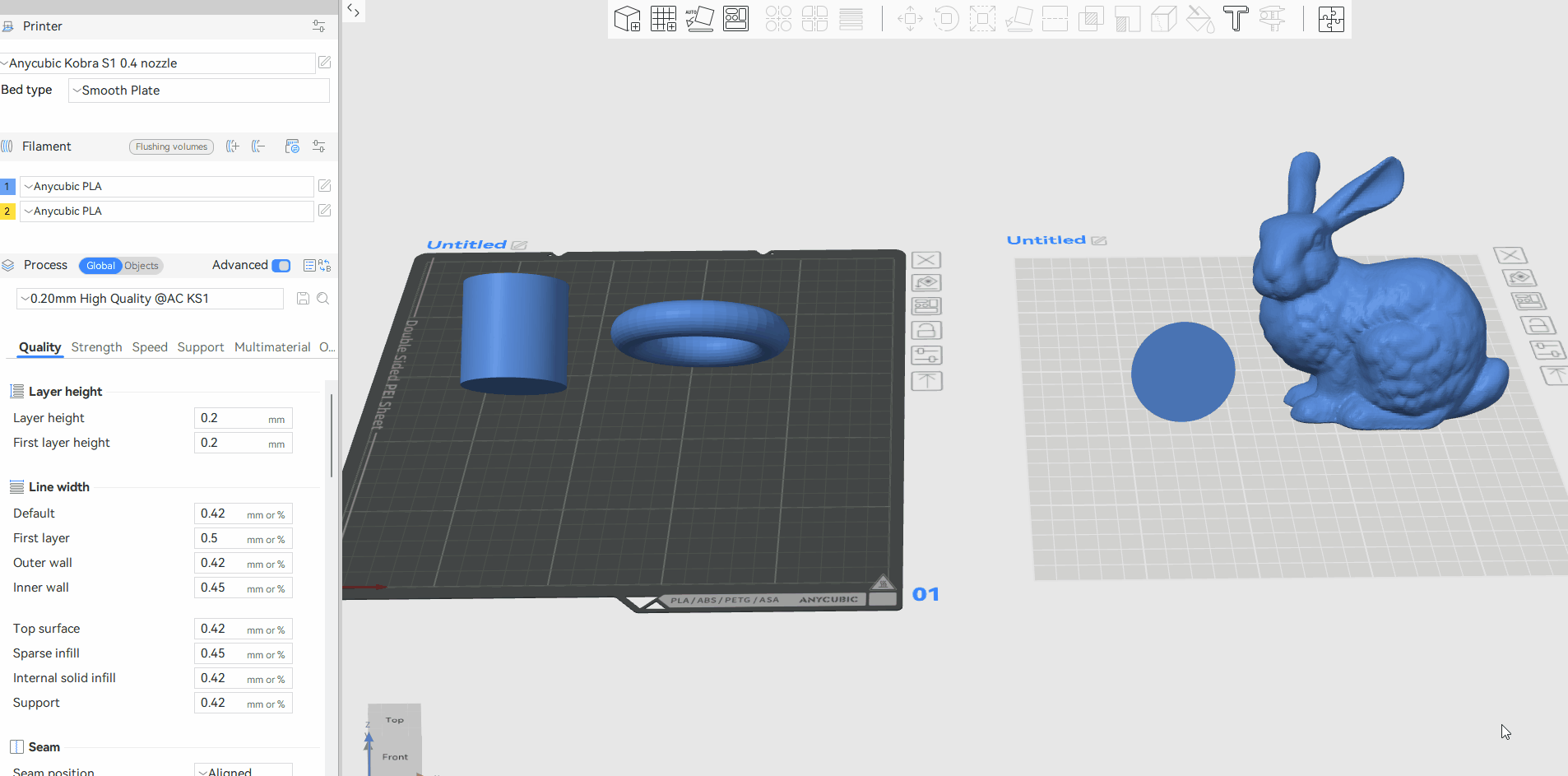Edit the printer preset
Viewport: 1568px width, 776px height.
(325, 63)
